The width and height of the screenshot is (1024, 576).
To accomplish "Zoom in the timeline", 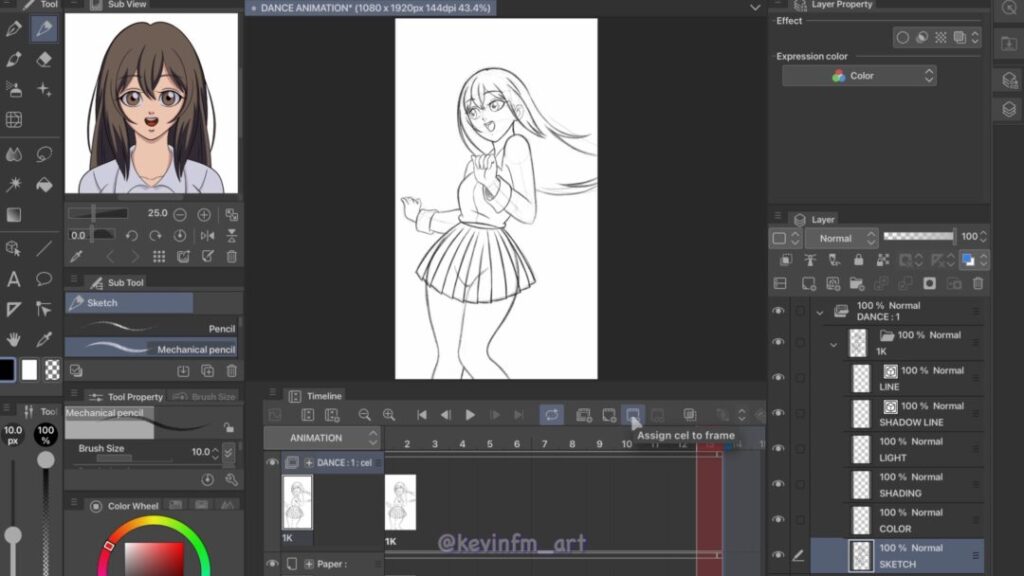I will 389,415.
